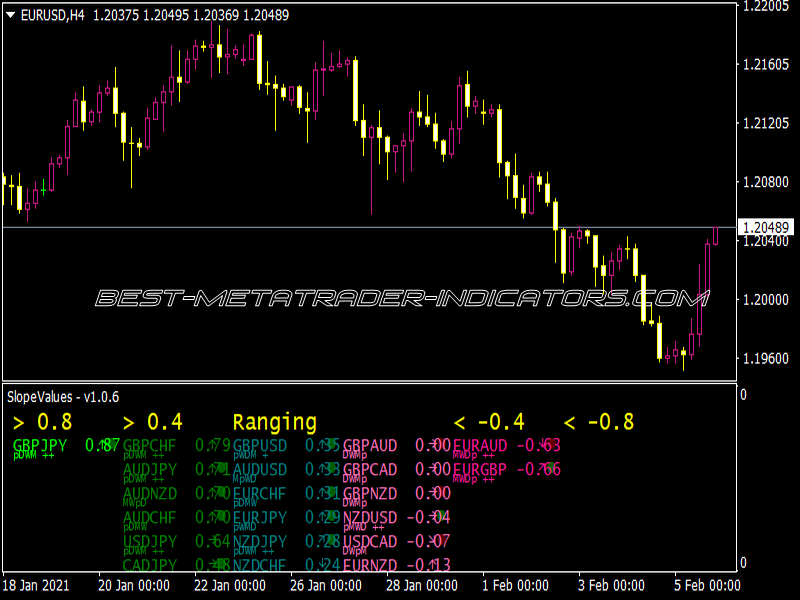The width and height of the screenshot is (800, 600).
Task: Click the 1.20000 price scale label
Action: coord(766,299)
